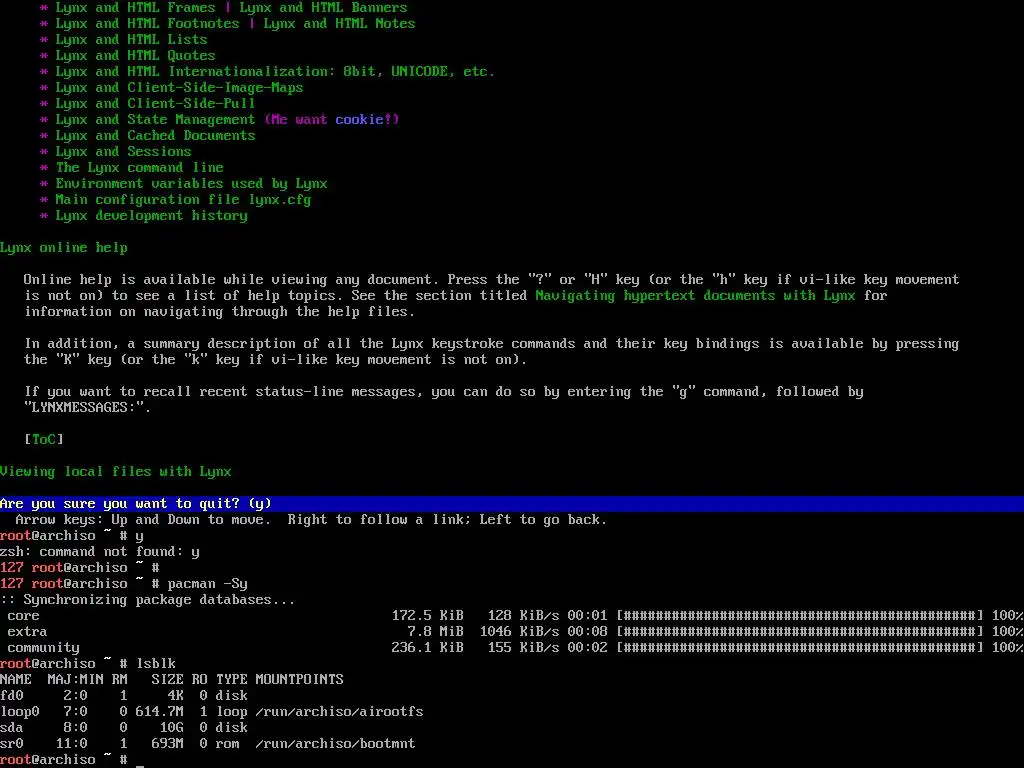The width and height of the screenshot is (1024, 768).
Task: Click the 'sr0' device row name
Action: [x=12, y=744]
